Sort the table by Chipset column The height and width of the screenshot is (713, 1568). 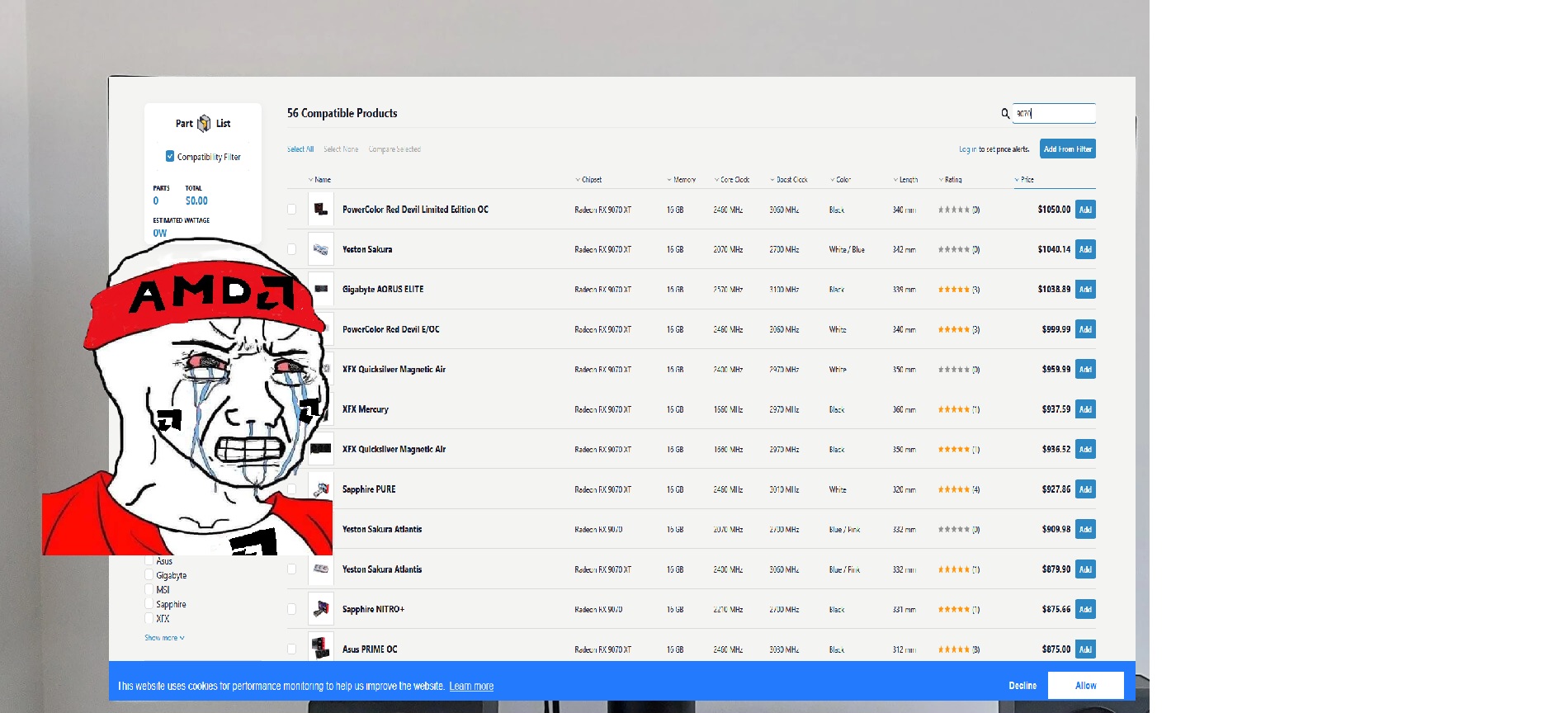pos(589,180)
